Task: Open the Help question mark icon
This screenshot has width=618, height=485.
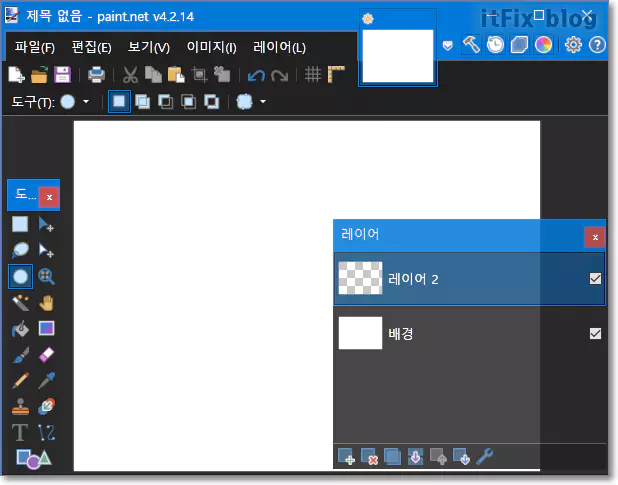Action: tap(597, 45)
